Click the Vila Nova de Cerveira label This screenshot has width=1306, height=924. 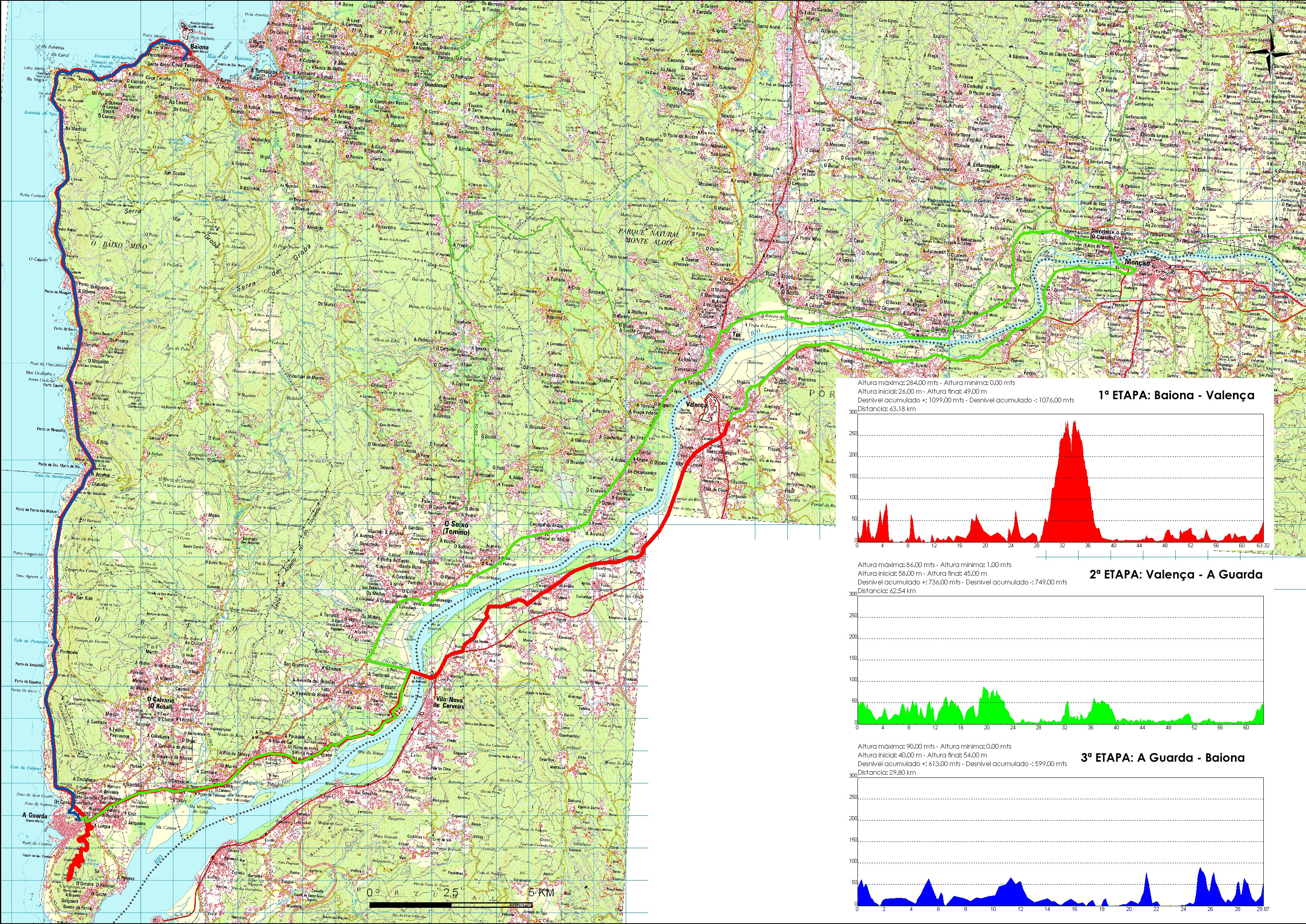449,702
